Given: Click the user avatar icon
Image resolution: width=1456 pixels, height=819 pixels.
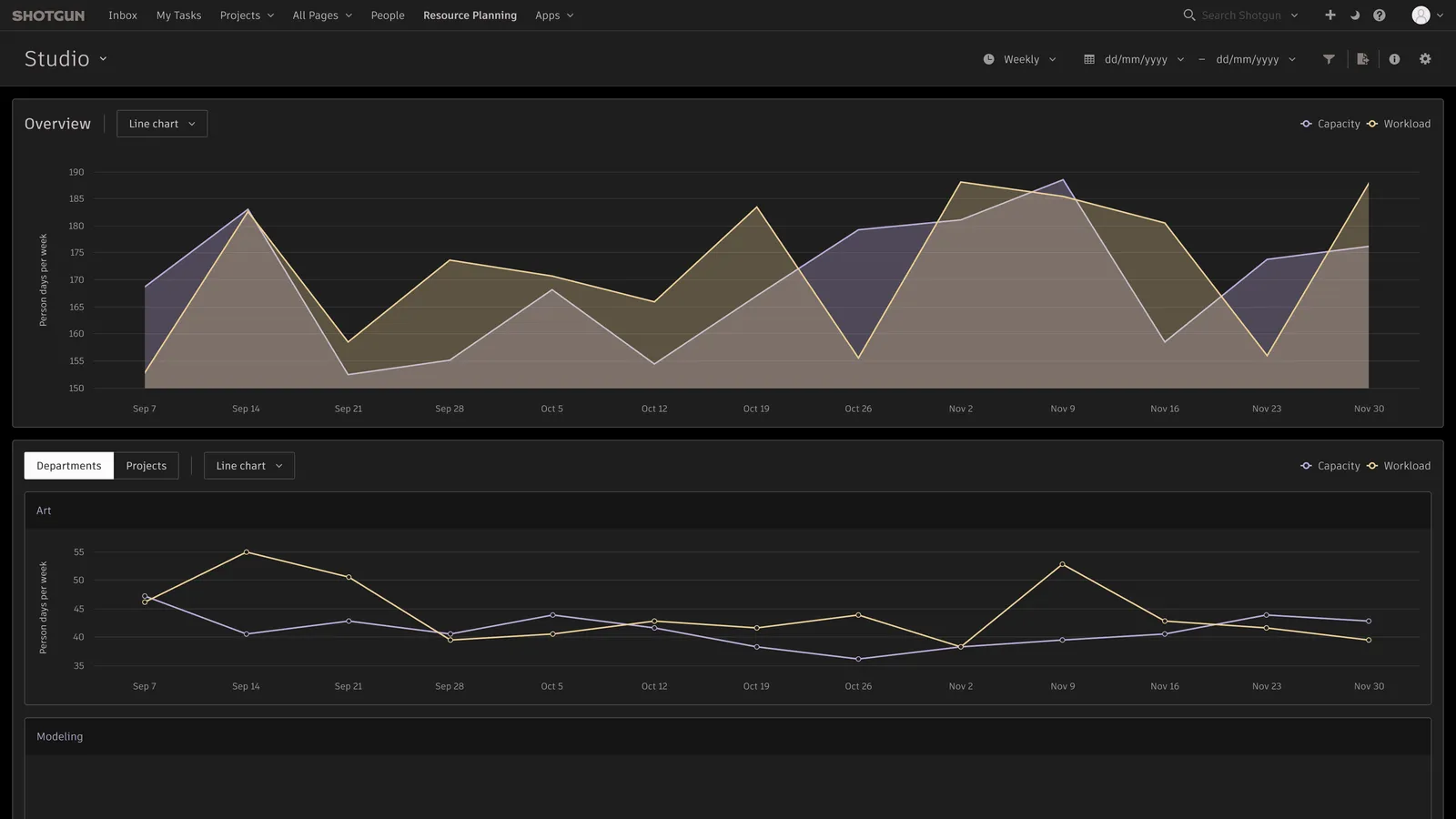Looking at the screenshot, I should (x=1421, y=15).
